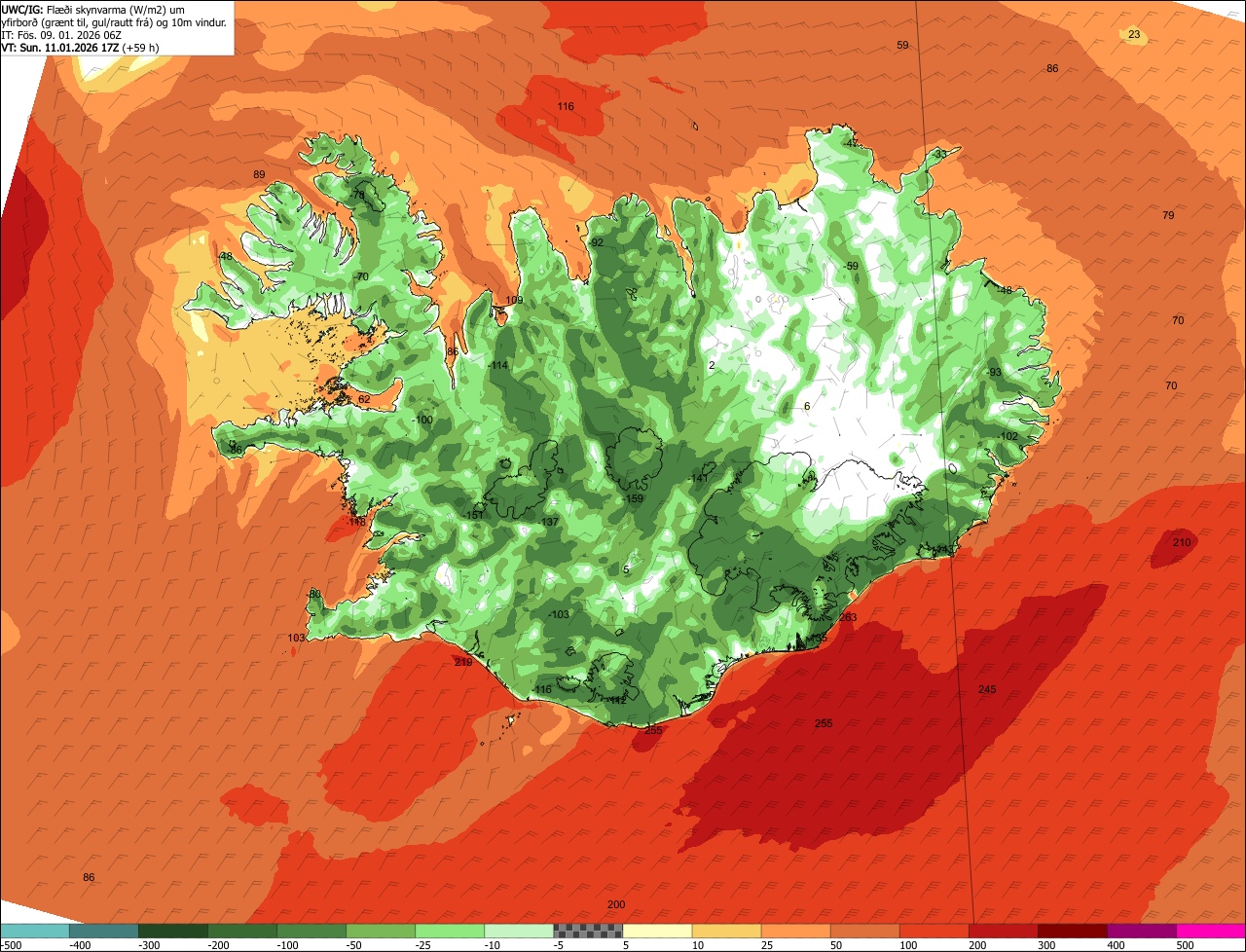
Task: Pick the legend swatch between 50 and 100
Action: [864, 931]
